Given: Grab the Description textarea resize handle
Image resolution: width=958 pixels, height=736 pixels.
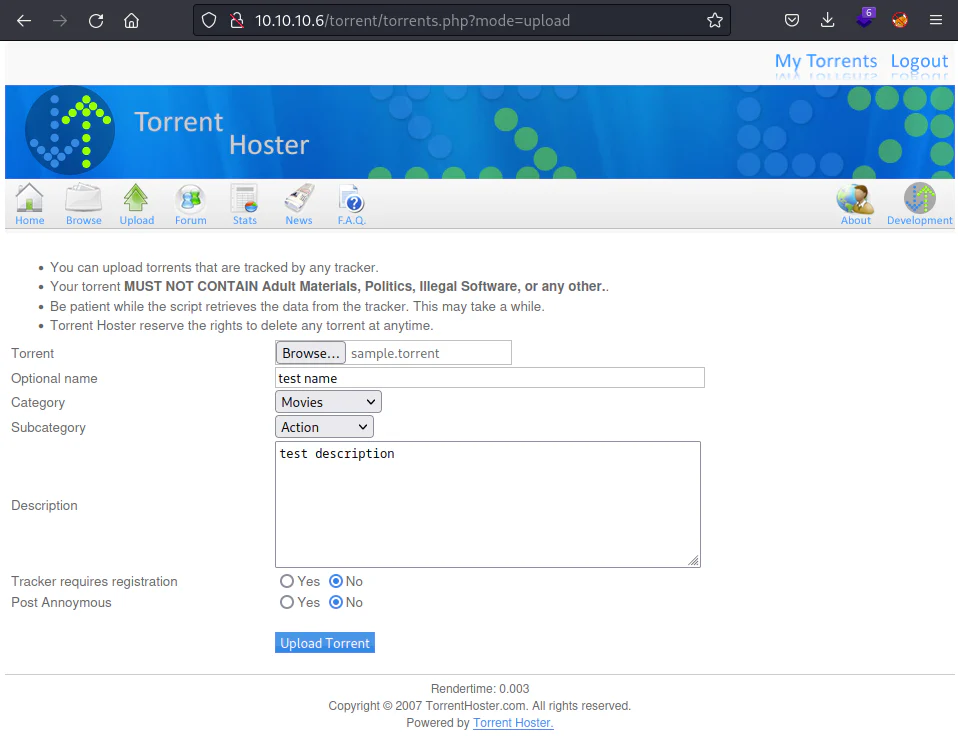Looking at the screenshot, I should 693,561.
